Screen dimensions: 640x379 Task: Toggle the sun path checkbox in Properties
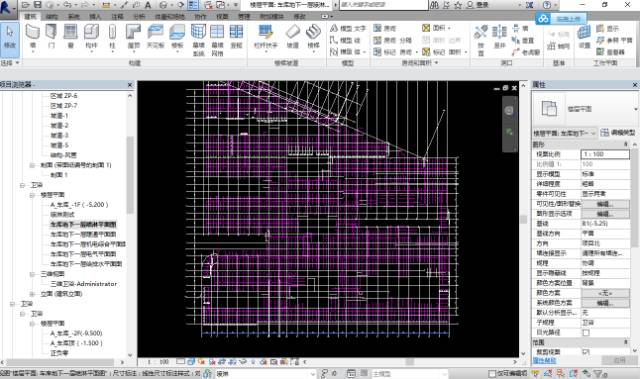586,332
